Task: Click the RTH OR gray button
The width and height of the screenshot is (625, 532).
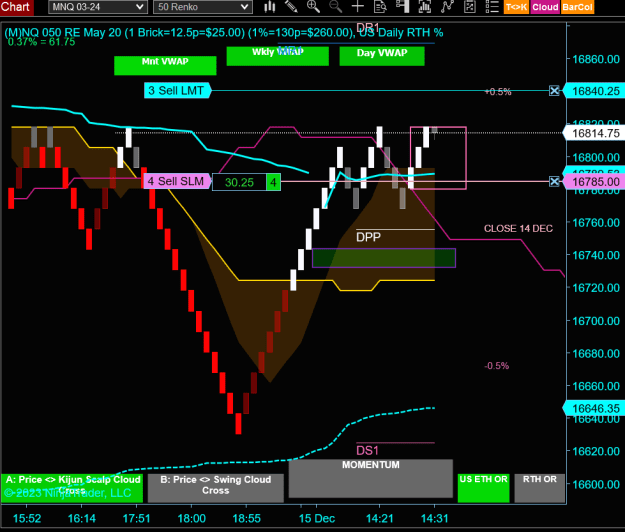Action: click(x=540, y=488)
